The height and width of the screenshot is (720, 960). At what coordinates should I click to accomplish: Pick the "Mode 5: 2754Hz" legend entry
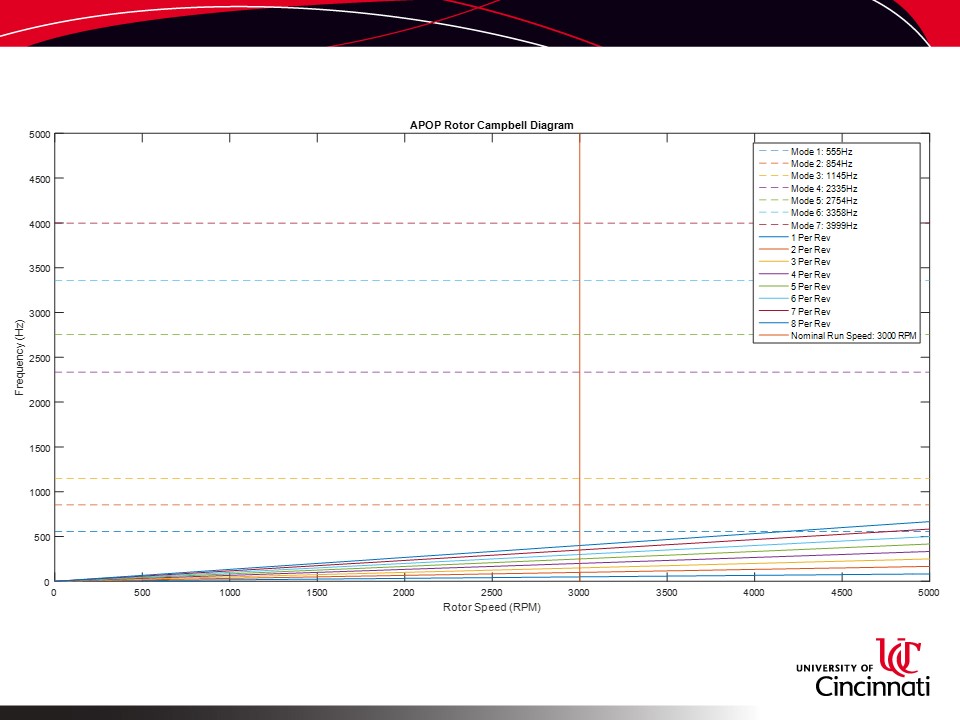[824, 200]
